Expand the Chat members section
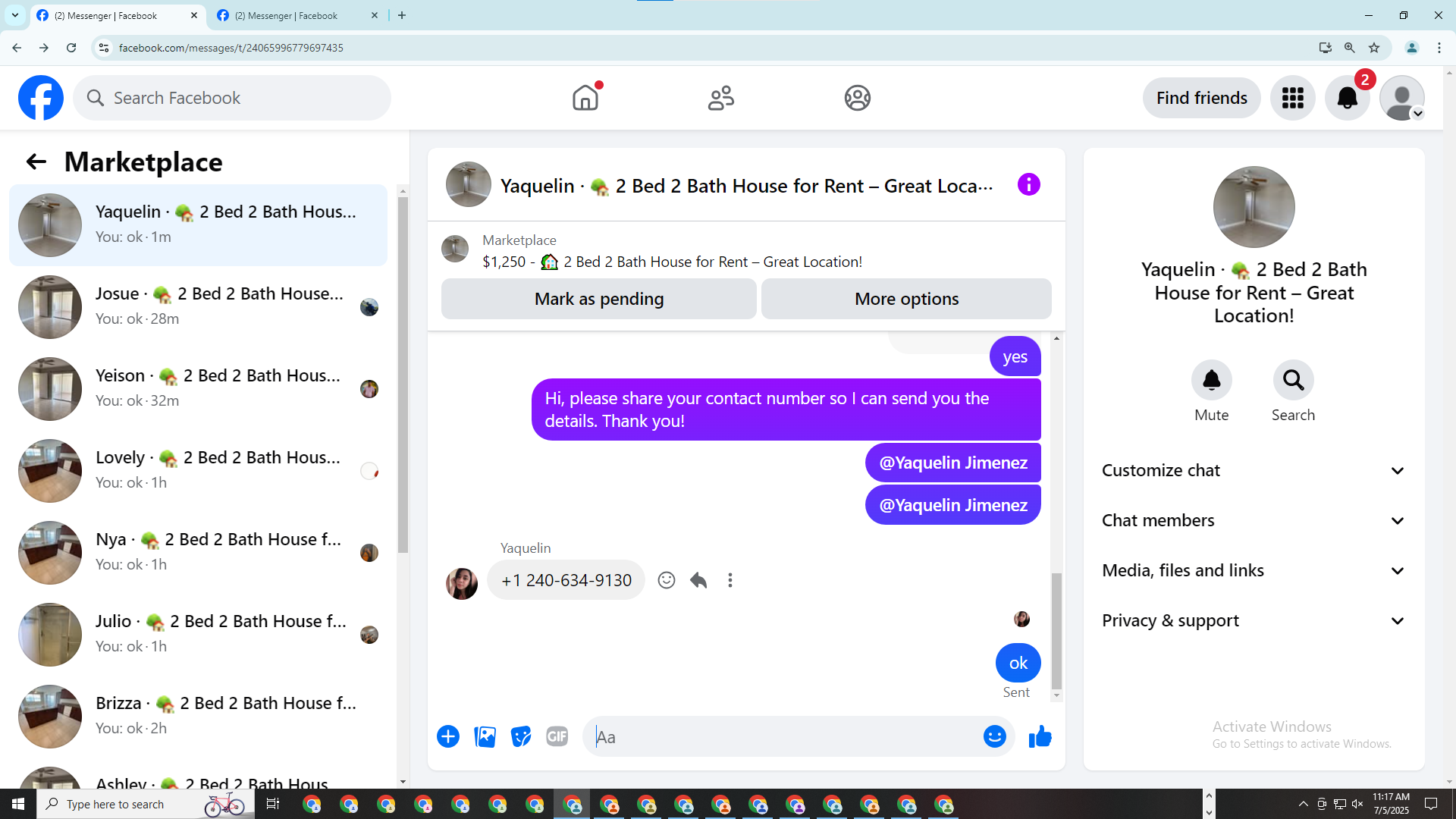Screen dimensions: 1456x819 pyautogui.click(x=1253, y=520)
